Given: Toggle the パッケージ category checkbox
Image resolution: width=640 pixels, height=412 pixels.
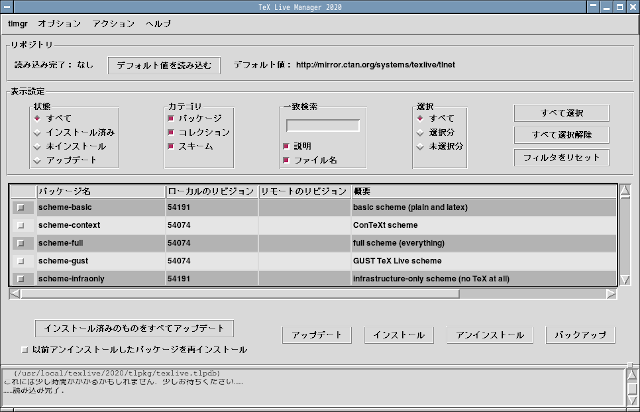Looking at the screenshot, I should coord(171,118).
